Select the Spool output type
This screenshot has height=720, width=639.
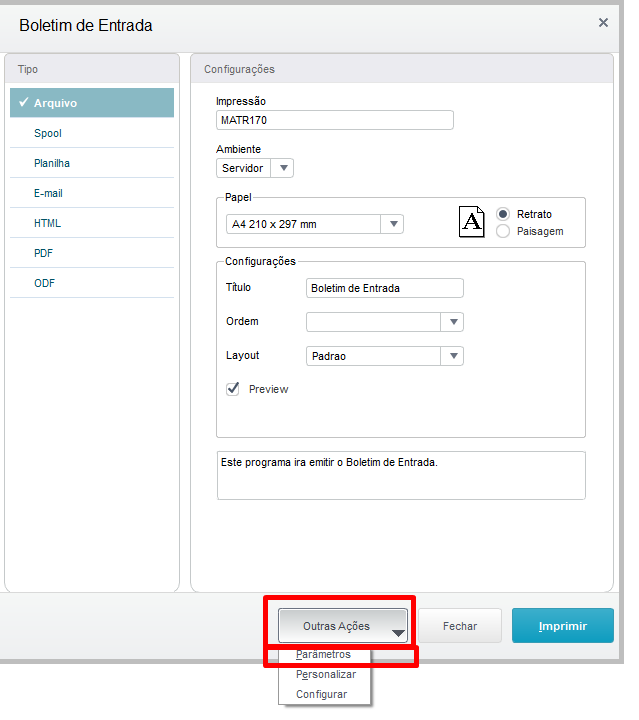(x=92, y=133)
